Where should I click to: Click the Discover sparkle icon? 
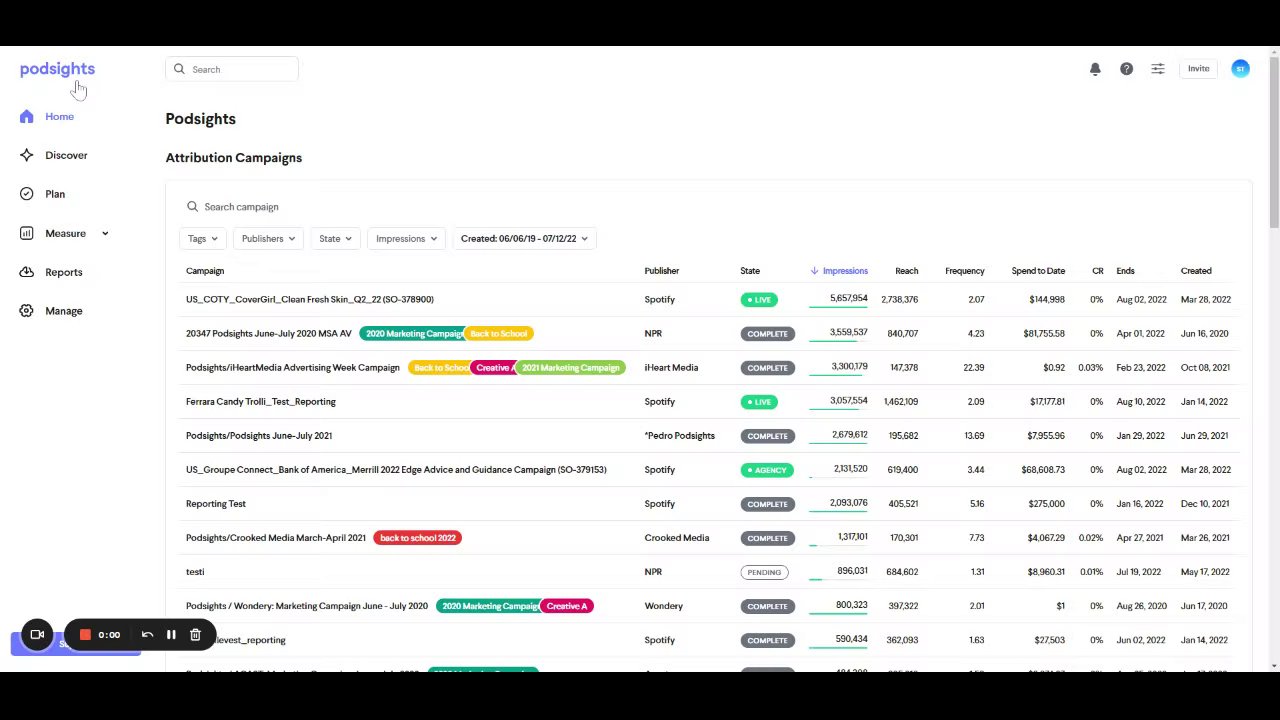point(26,156)
